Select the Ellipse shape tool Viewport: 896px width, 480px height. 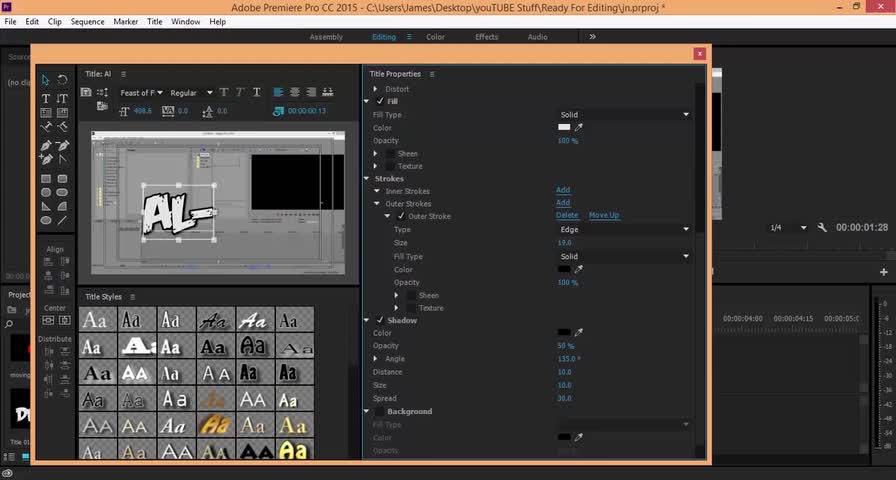click(x=46, y=220)
